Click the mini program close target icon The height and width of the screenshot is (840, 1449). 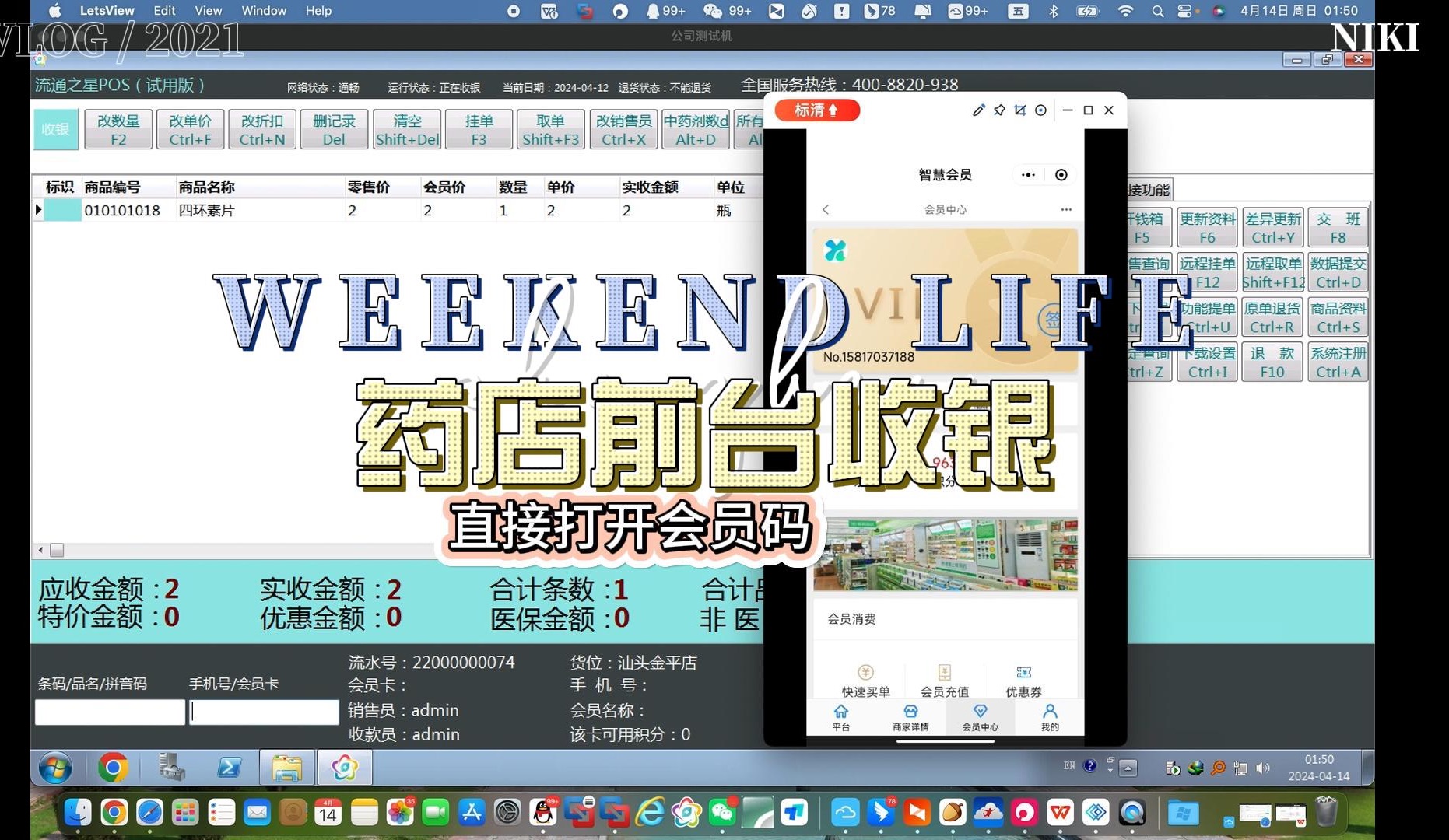click(1061, 175)
